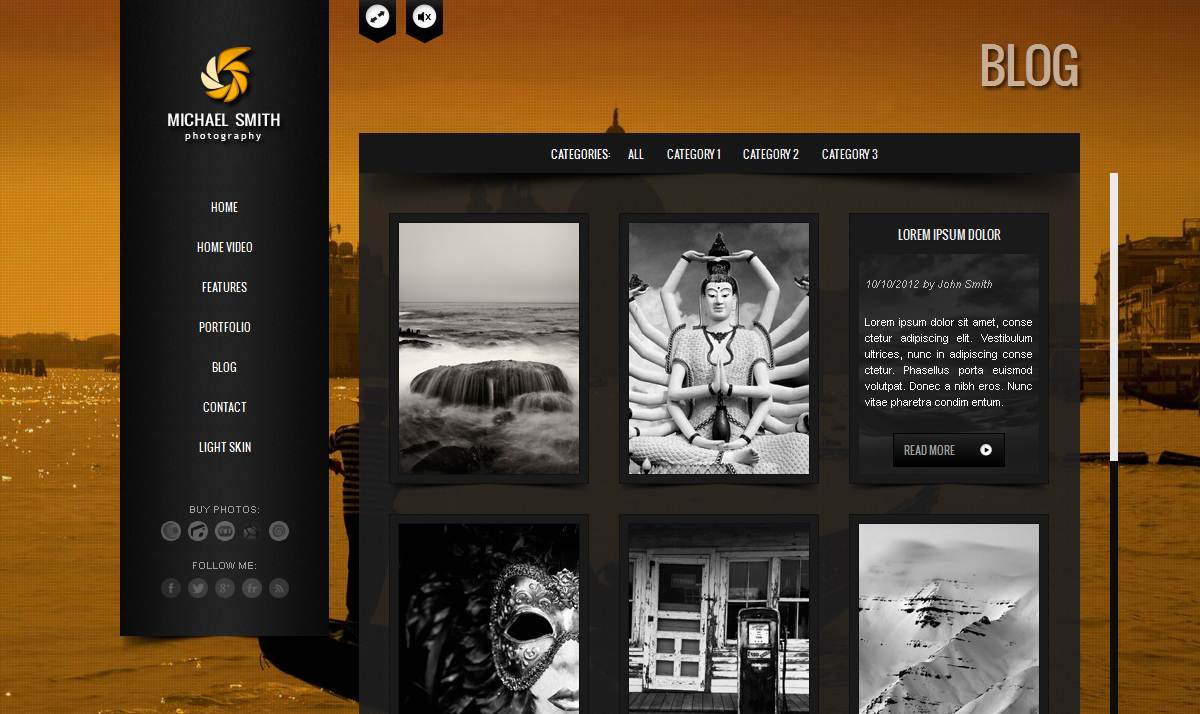Click the first Buy Photos icon
1200x714 pixels.
171,531
